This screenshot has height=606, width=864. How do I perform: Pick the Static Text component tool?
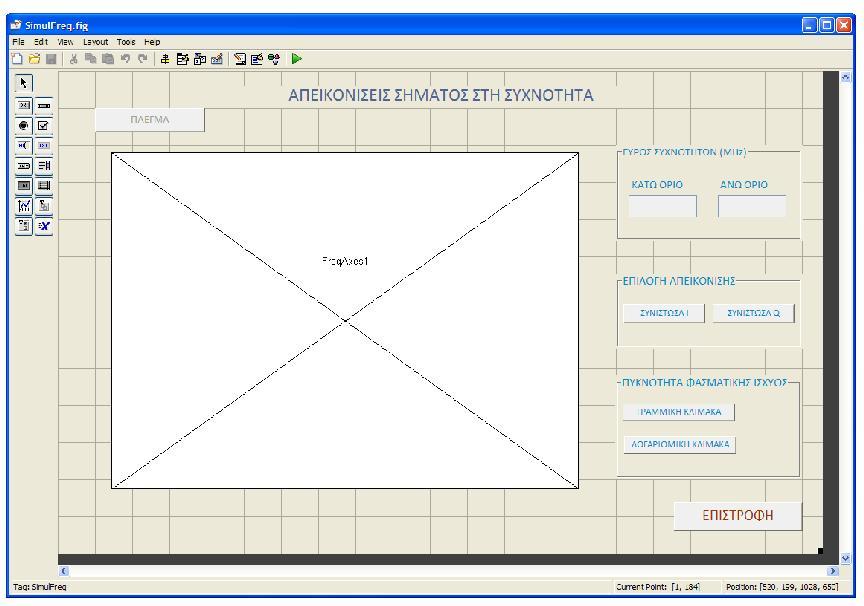44,145
